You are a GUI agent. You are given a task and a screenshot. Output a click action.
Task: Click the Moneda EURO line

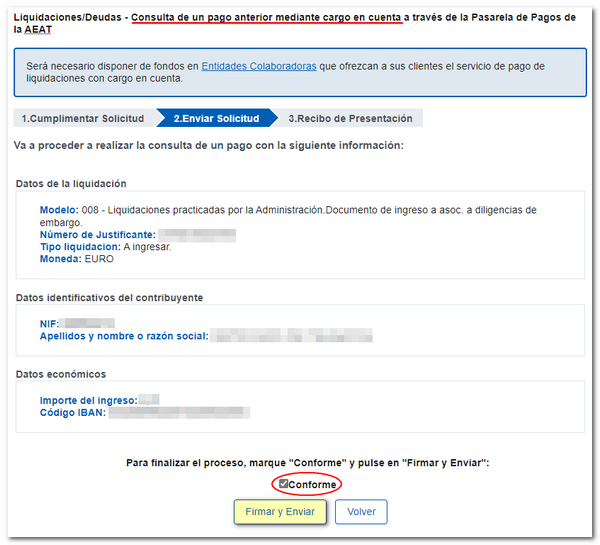pyautogui.click(x=76, y=258)
